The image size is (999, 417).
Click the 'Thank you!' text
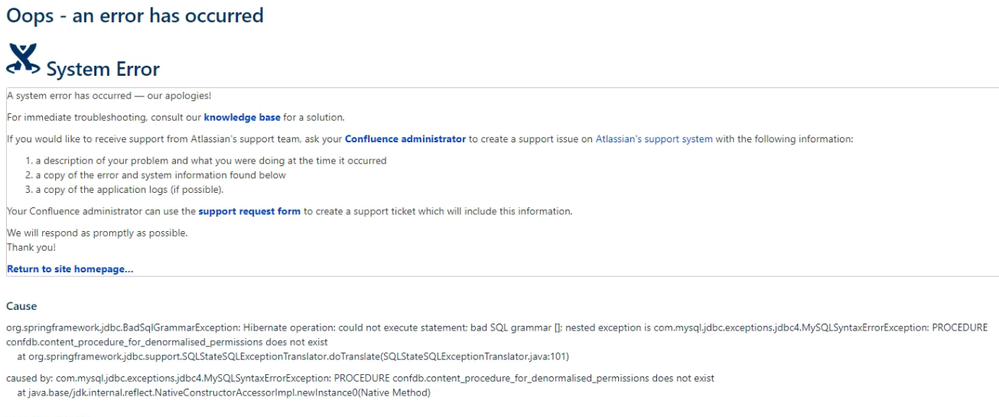pyautogui.click(x=31, y=246)
